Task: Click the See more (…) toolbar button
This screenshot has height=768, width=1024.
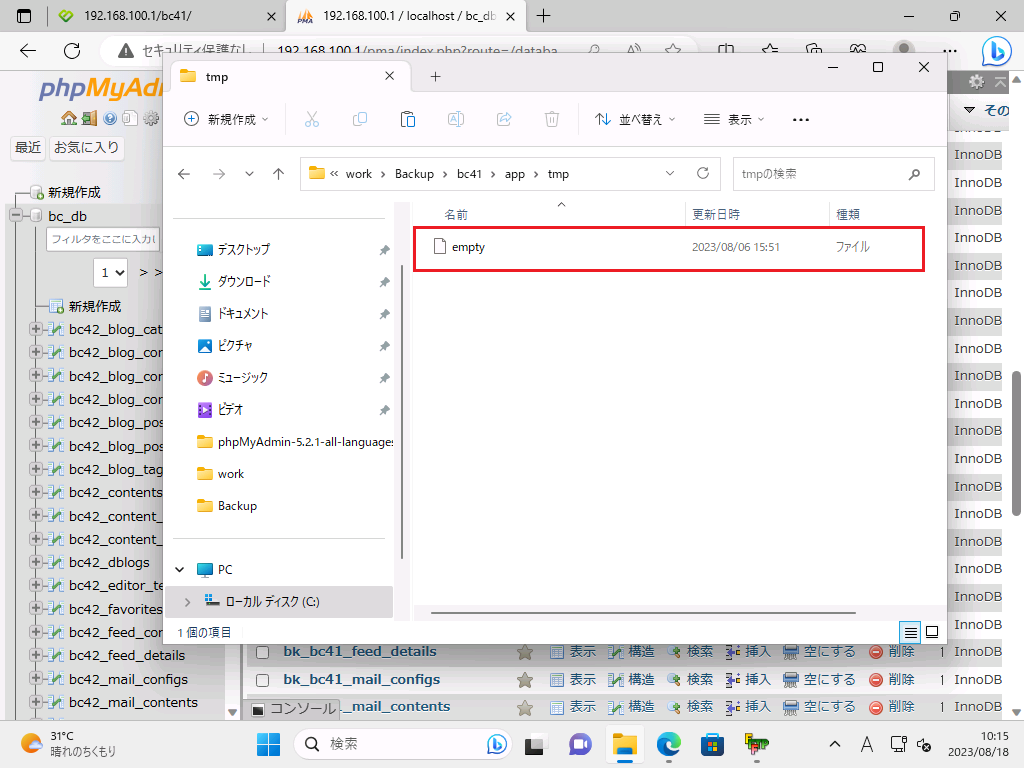Action: tap(800, 119)
